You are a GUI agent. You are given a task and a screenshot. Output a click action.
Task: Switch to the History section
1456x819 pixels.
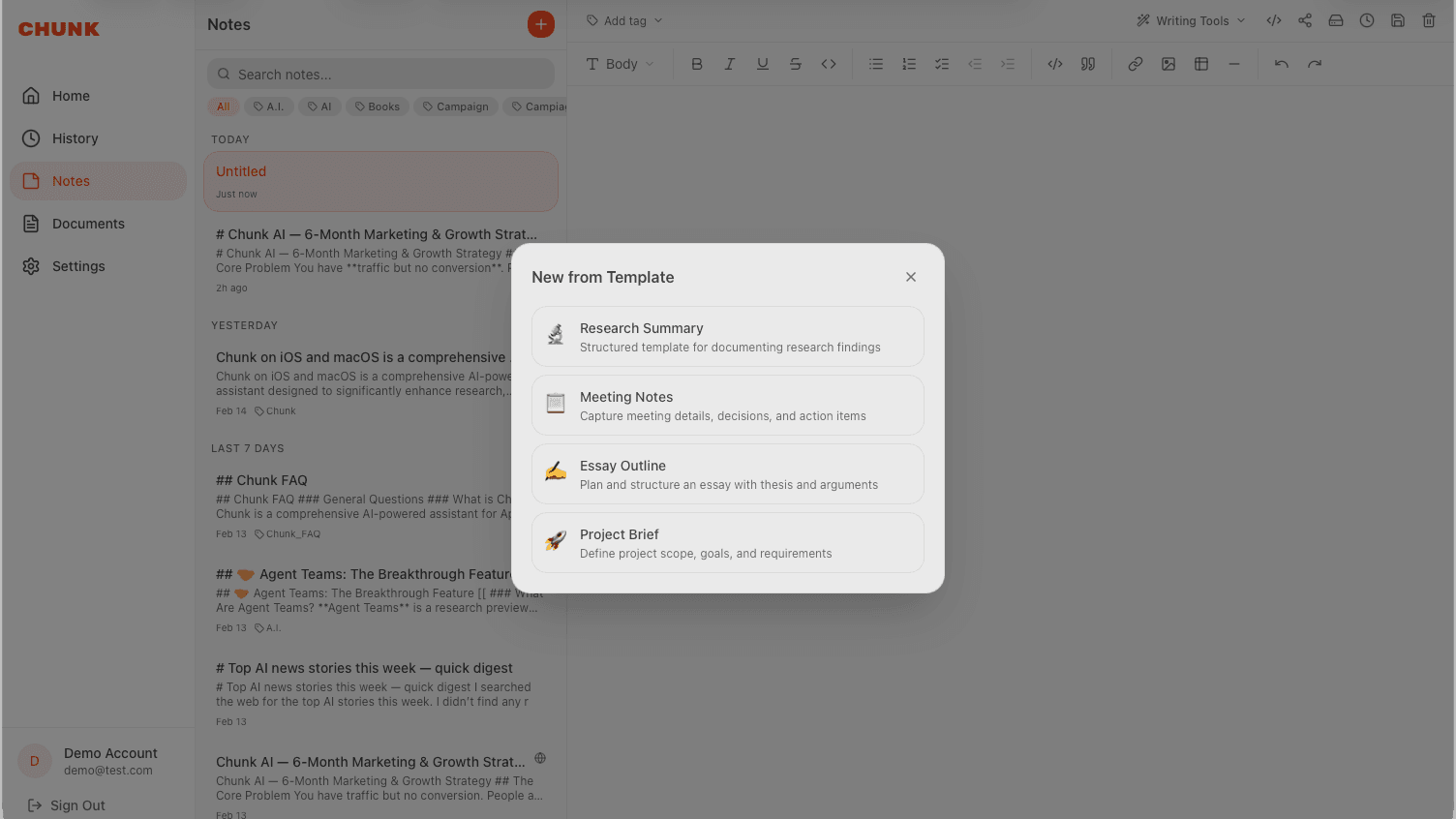coord(75,137)
